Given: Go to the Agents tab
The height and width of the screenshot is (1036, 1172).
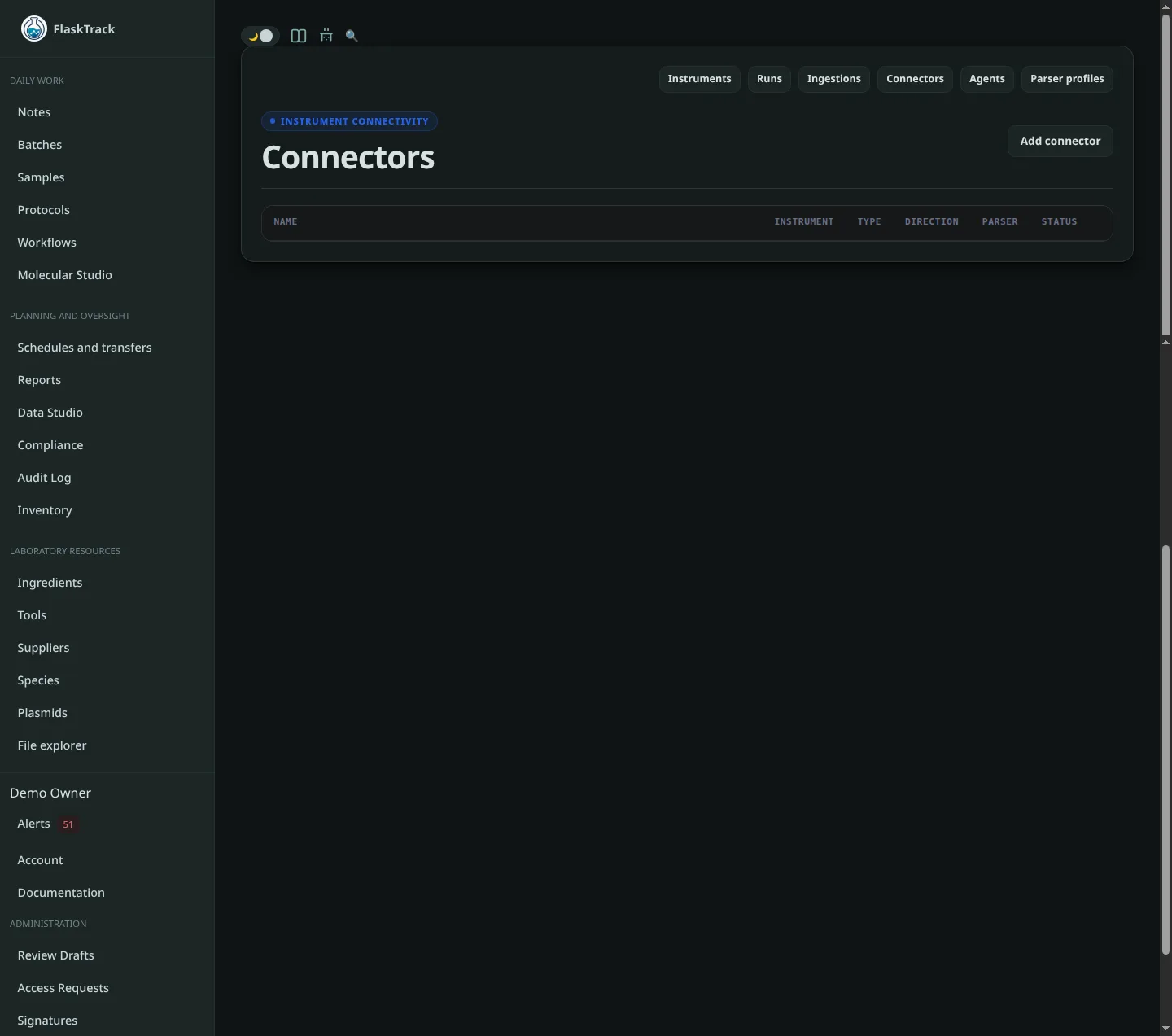Looking at the screenshot, I should 986,79.
